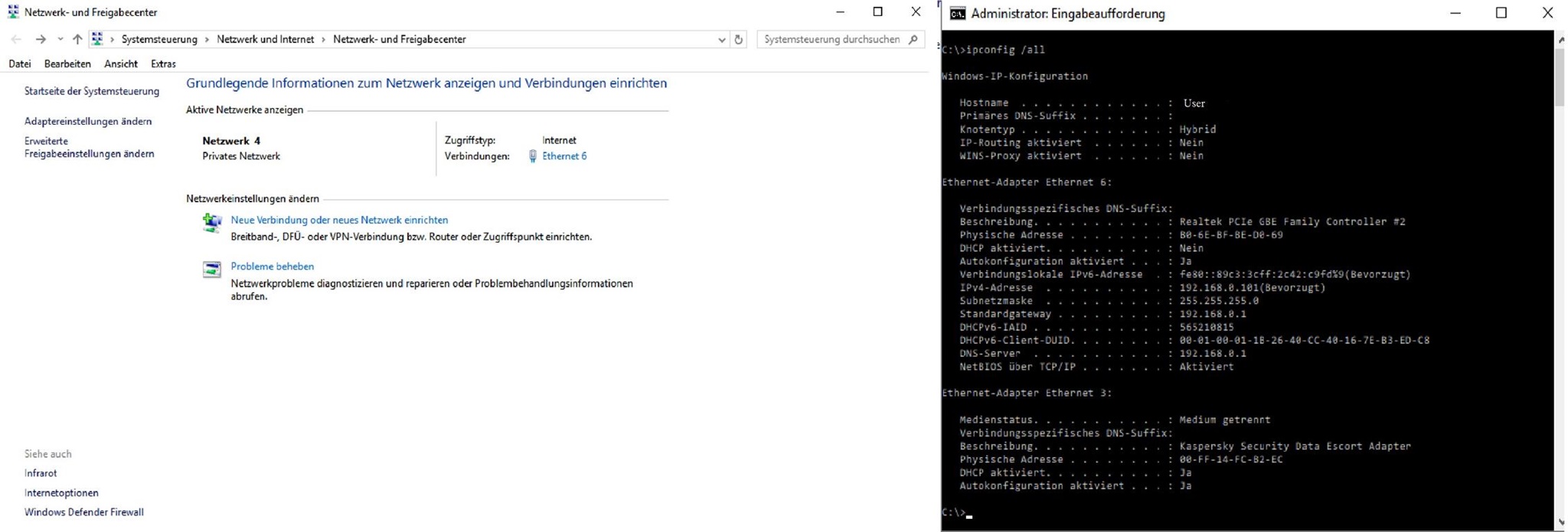Click the command prompt title bar icon
This screenshot has height=532, width=1568.
pos(957,13)
